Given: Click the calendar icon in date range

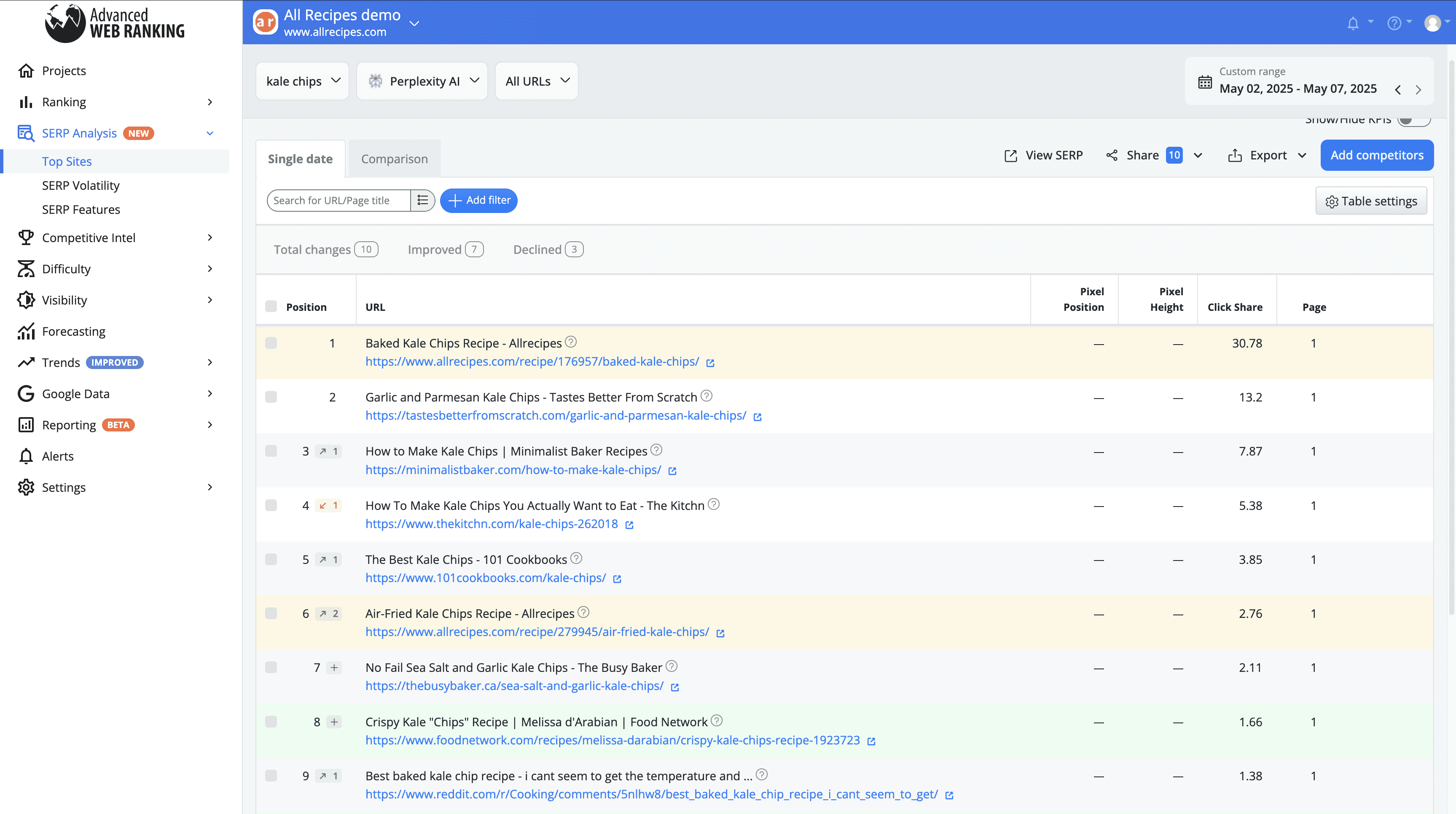Looking at the screenshot, I should click(1204, 81).
